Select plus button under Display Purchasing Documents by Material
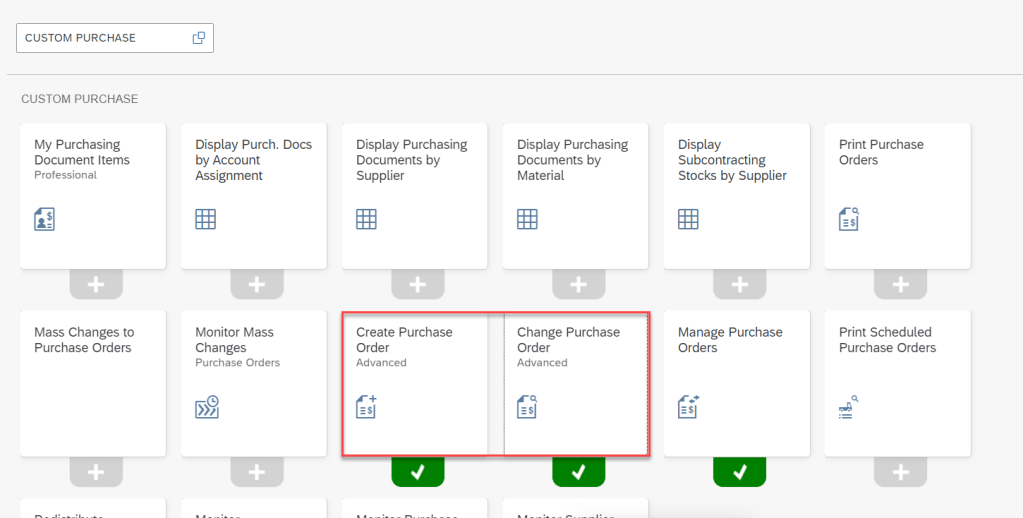Screen dimensions: 1023x518 pyautogui.click(x=578, y=285)
